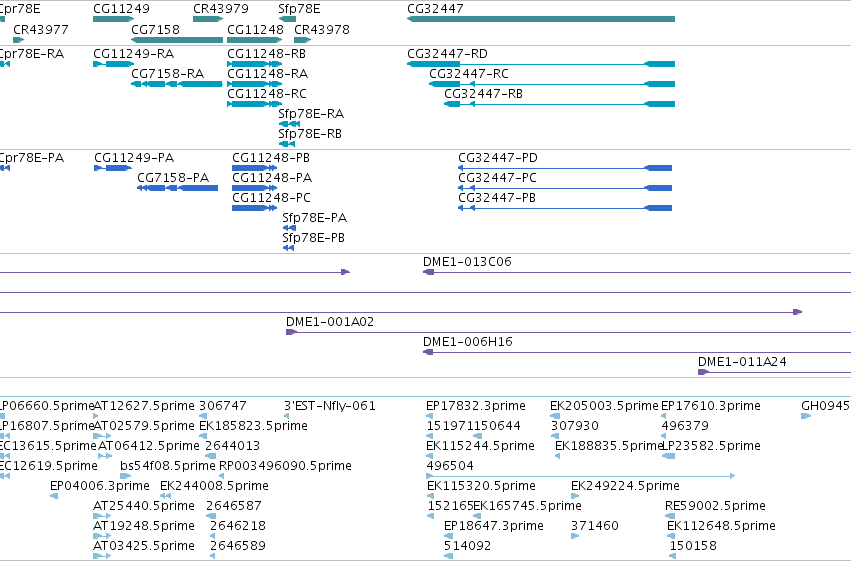Select transcript CG11248-RC
Screen dimensions: 851x561
255,104
